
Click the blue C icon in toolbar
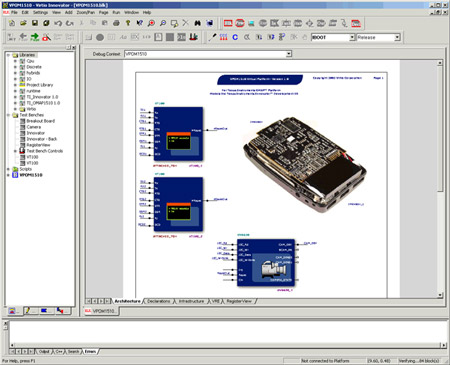[x=235, y=37]
